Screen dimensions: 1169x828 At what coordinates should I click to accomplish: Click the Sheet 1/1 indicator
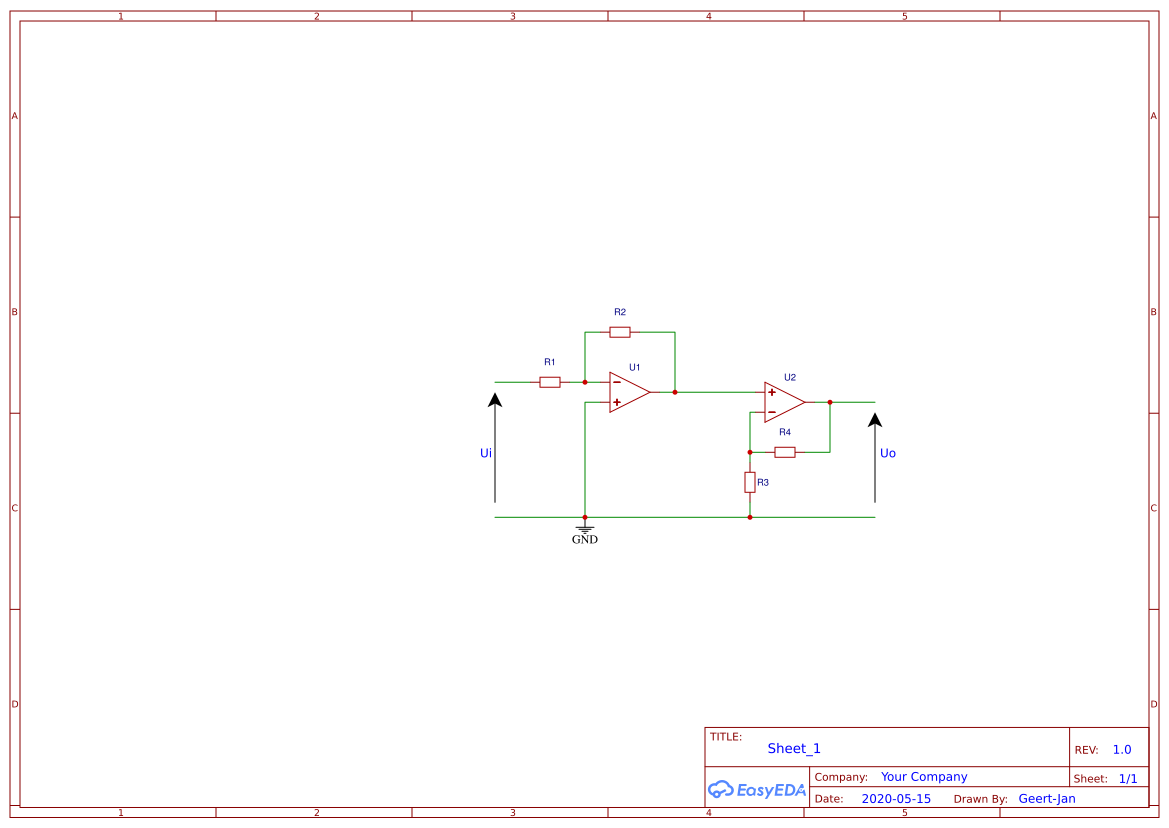[x=1129, y=778]
